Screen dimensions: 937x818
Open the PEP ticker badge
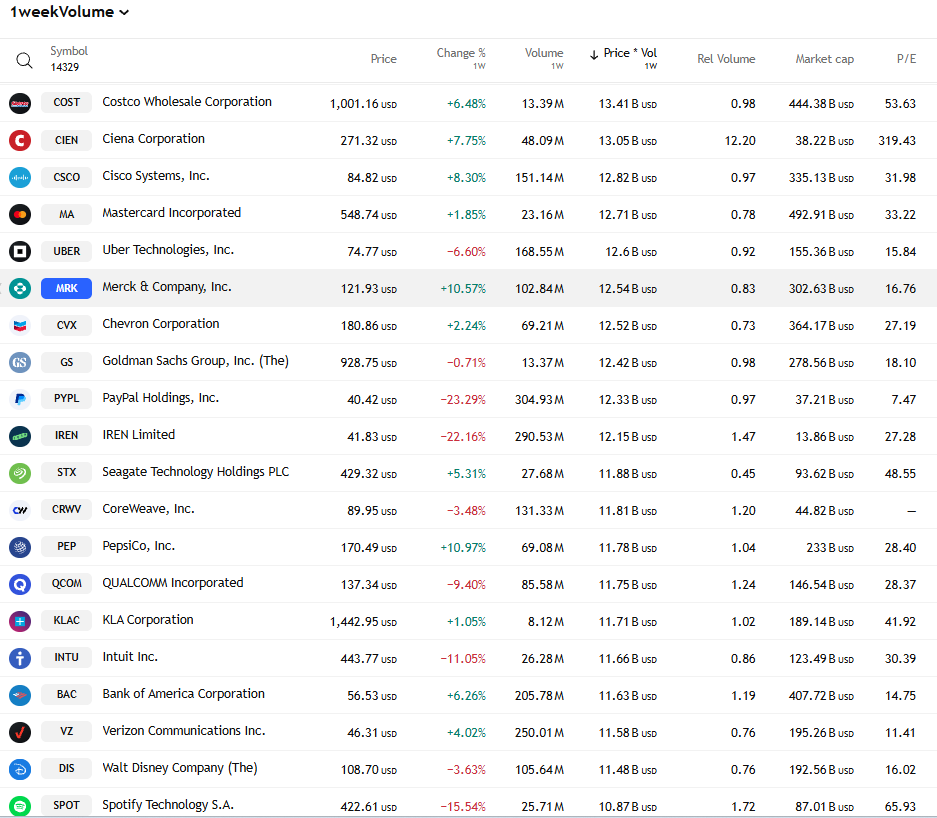pyautogui.click(x=66, y=547)
